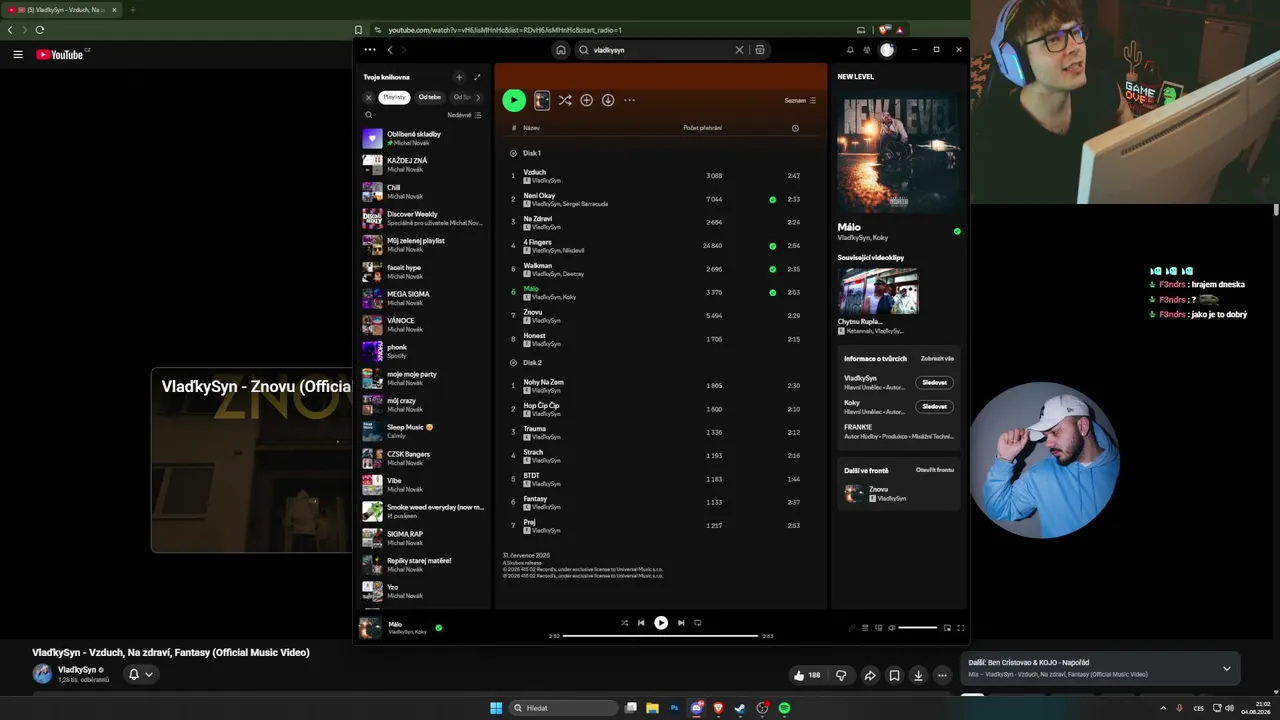Open the MEGA SIGMA playlist
This screenshot has height=720, width=1280.
click(424, 298)
